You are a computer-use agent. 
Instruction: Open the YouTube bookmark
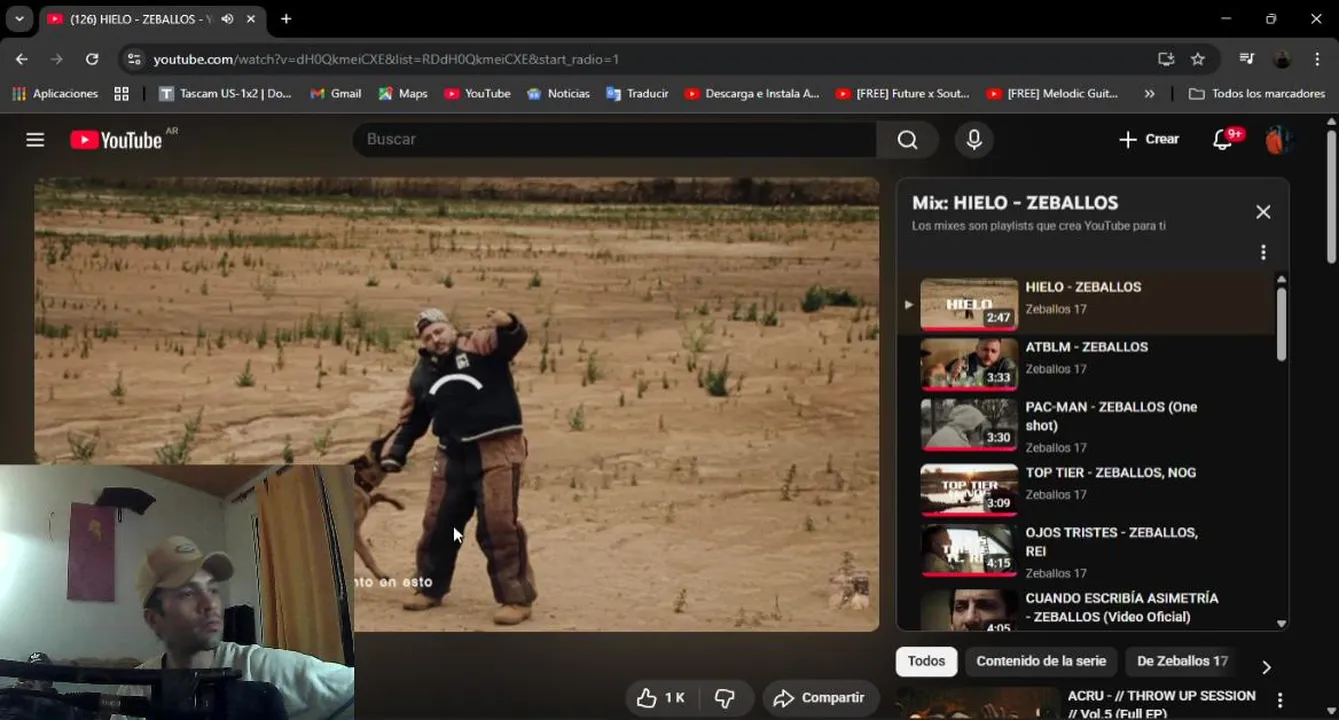pos(477,93)
